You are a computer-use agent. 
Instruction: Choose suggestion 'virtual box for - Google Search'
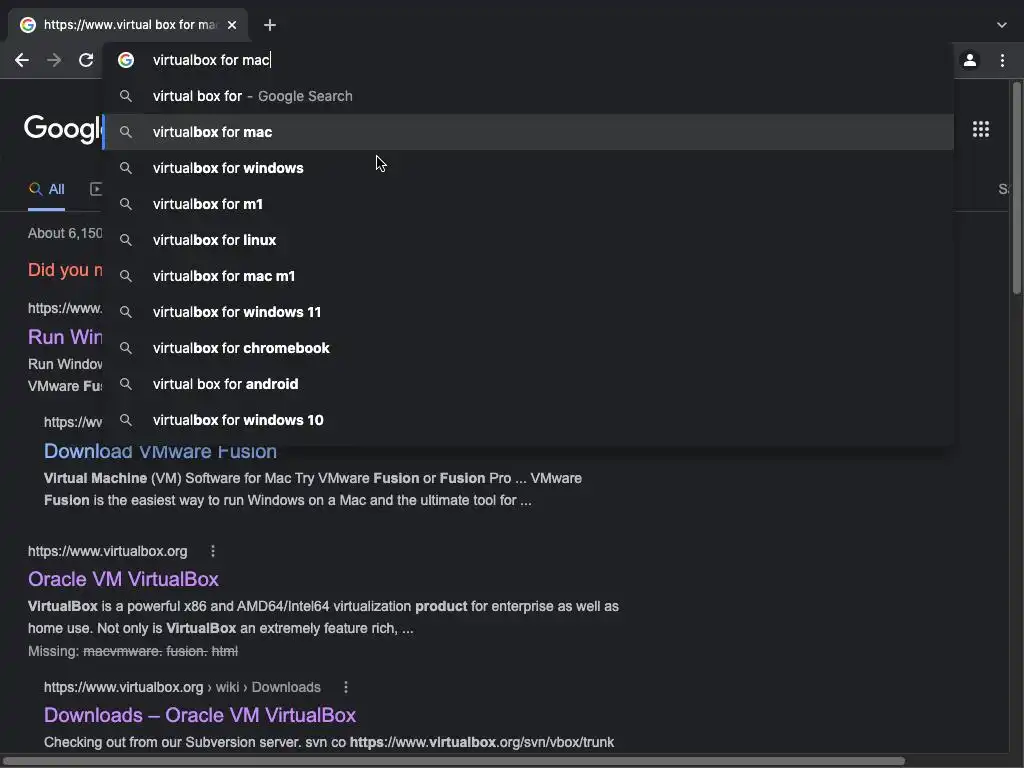[x=529, y=96]
